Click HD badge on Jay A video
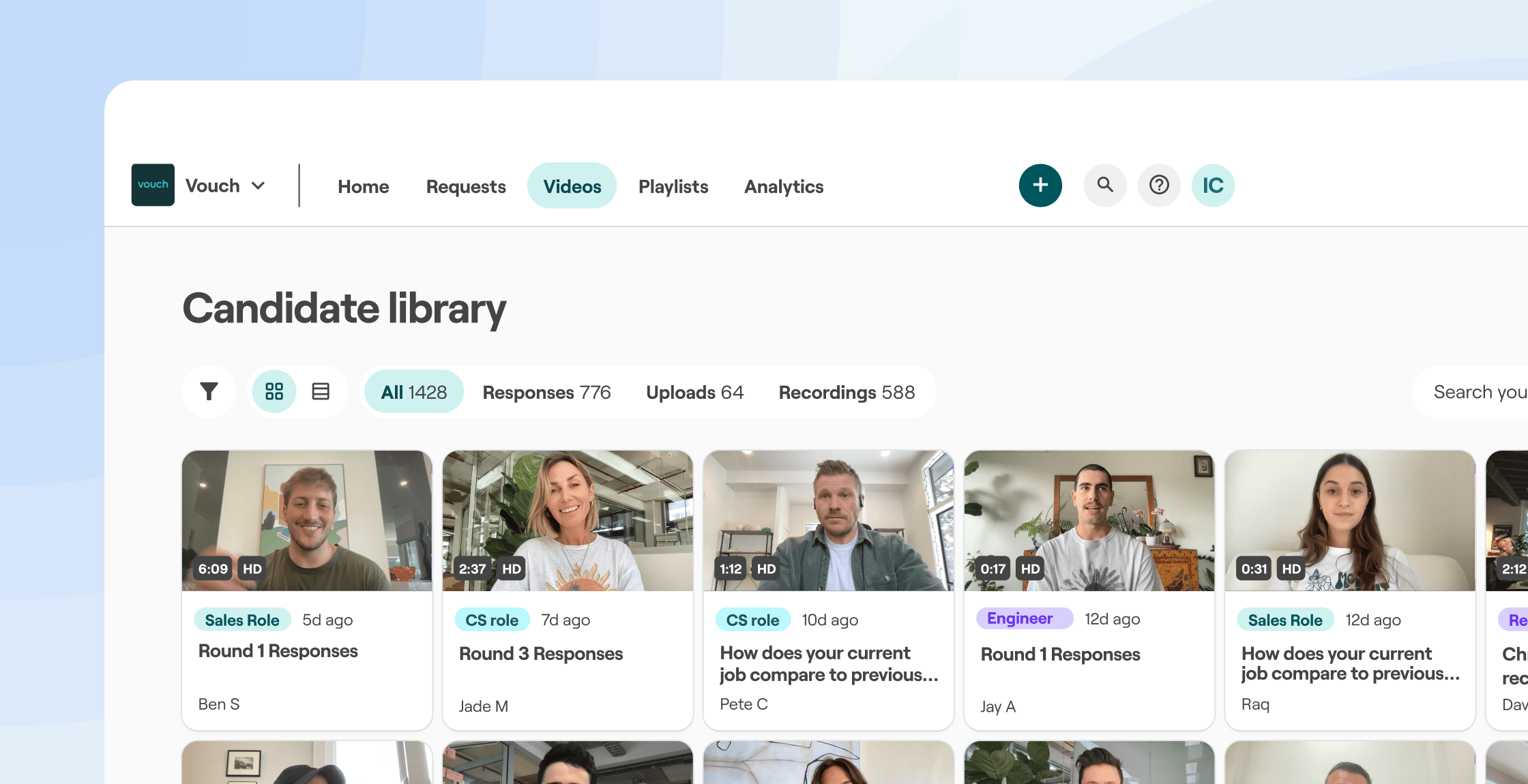This screenshot has height=784, width=1528. point(1030,569)
